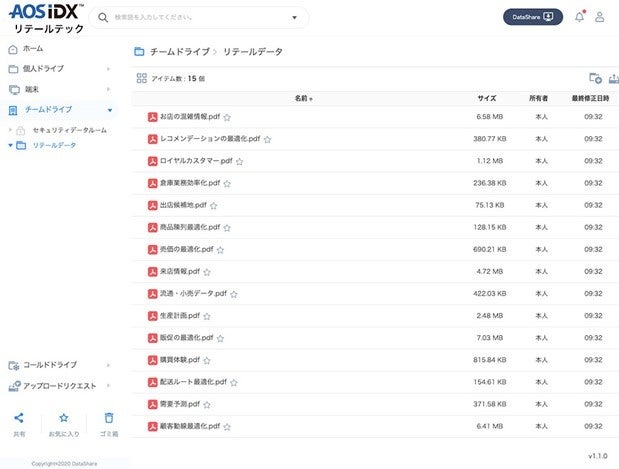Open file レコメンデーションの最適化.pdf
Screen dimensions: 619x469
tap(210, 139)
